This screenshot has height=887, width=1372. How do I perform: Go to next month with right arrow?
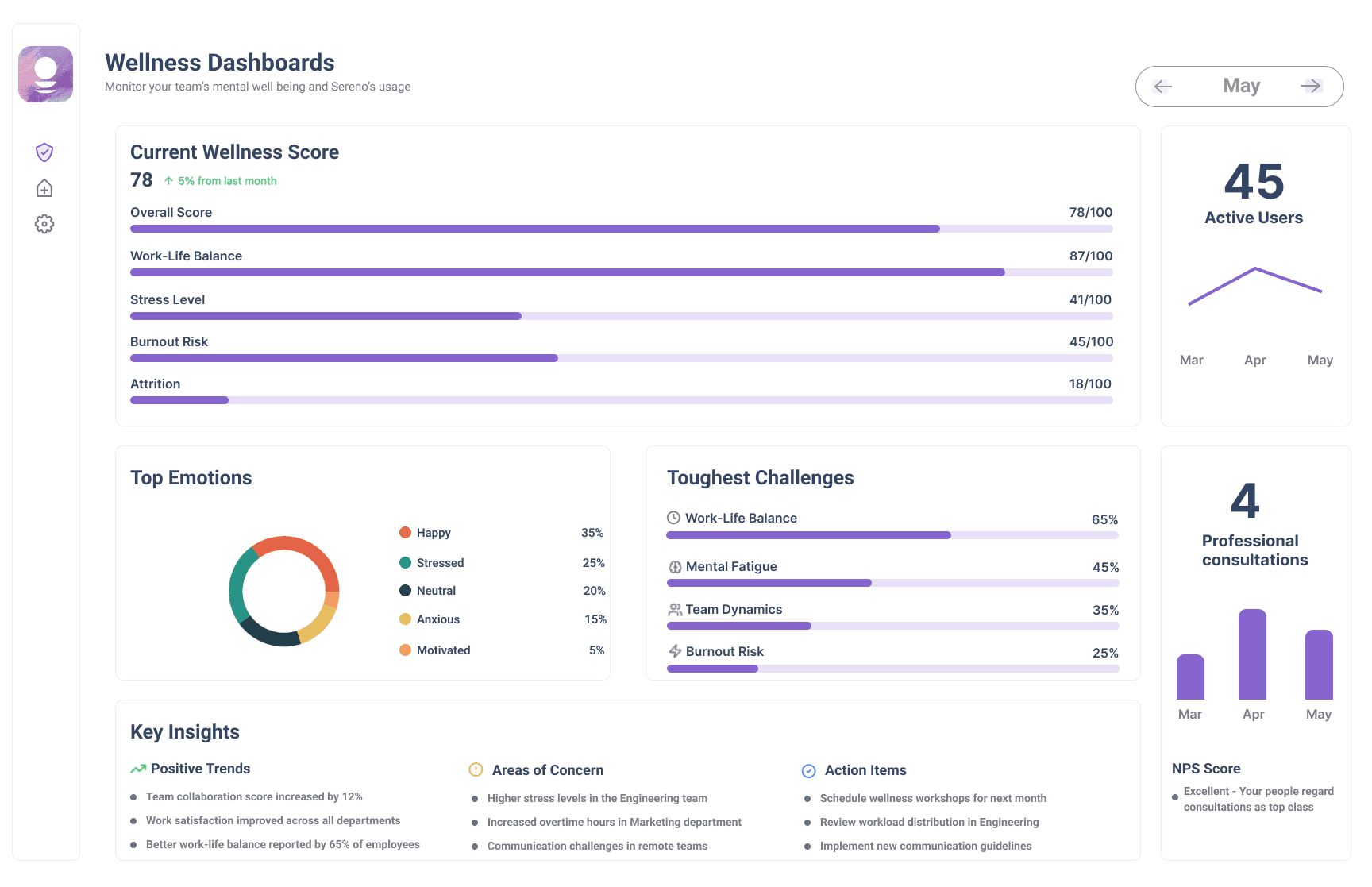(1311, 86)
